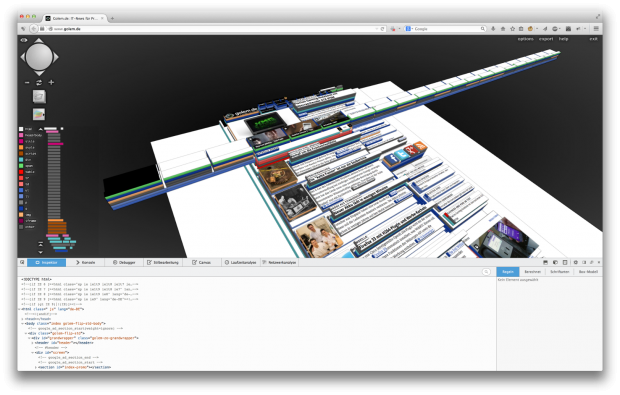Open the Berechnet side panel tab
This screenshot has height=395, width=620.
pos(532,272)
